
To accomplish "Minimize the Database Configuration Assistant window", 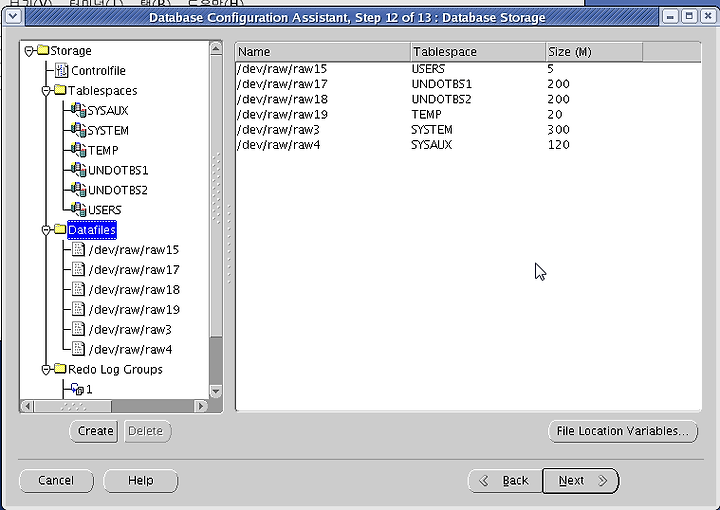I will click(670, 17).
